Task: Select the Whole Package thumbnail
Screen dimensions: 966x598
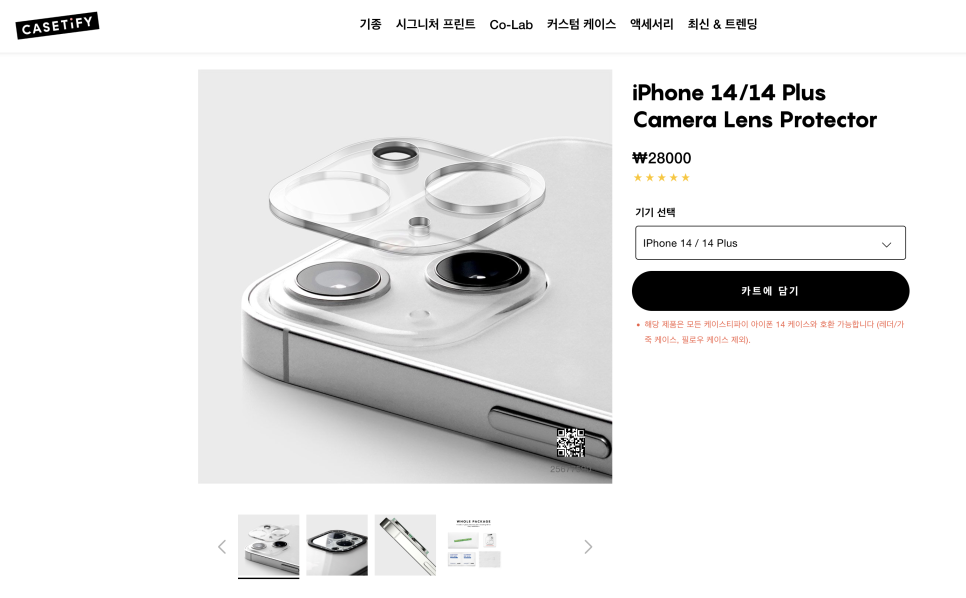Action: [474, 545]
